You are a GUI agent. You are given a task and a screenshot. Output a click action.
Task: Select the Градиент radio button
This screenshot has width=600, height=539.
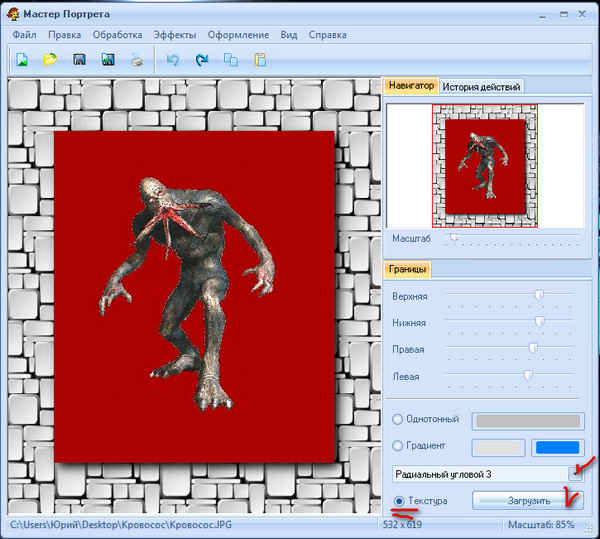pyautogui.click(x=398, y=446)
